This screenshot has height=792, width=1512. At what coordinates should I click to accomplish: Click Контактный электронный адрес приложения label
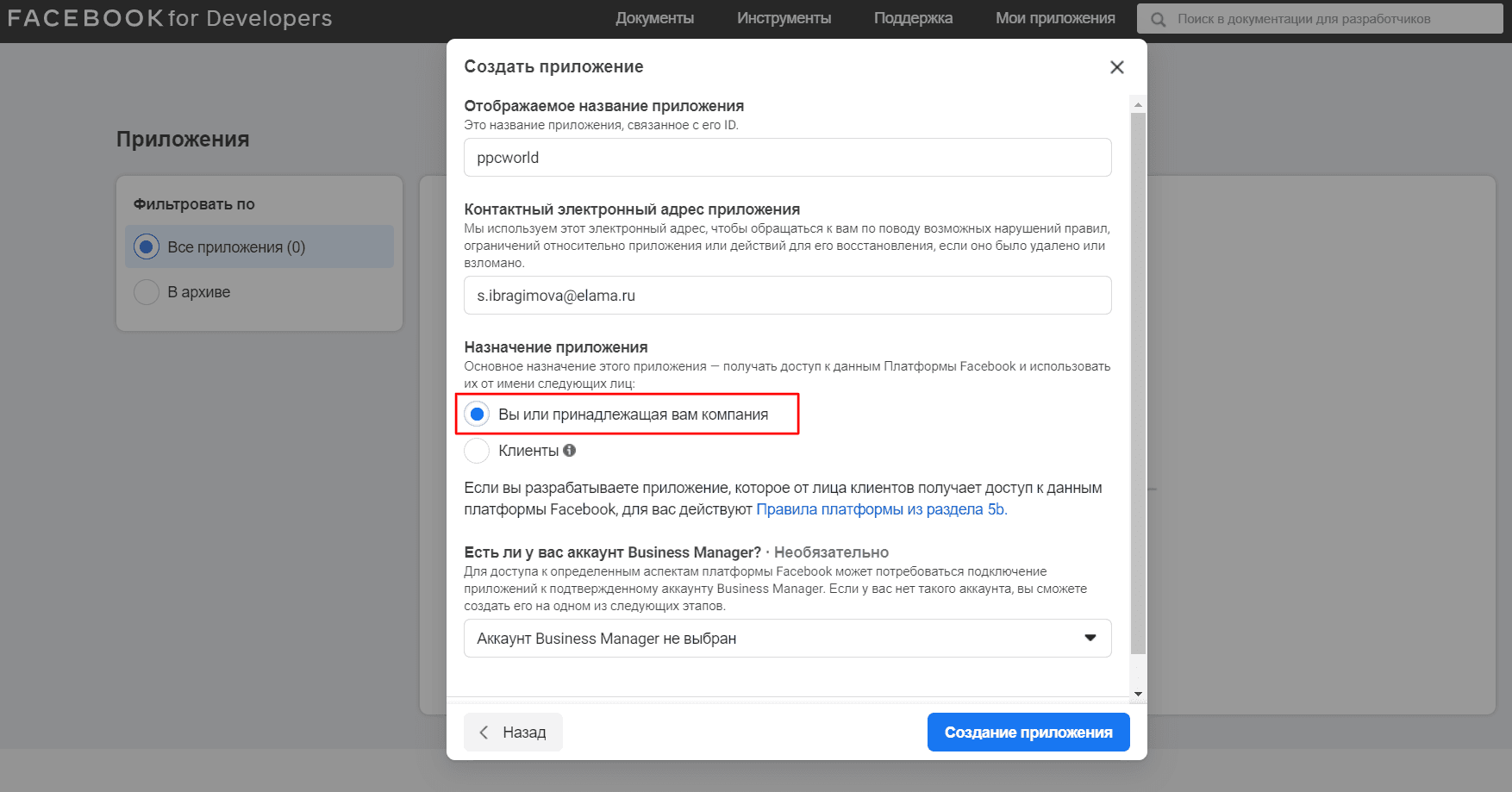tap(632, 209)
